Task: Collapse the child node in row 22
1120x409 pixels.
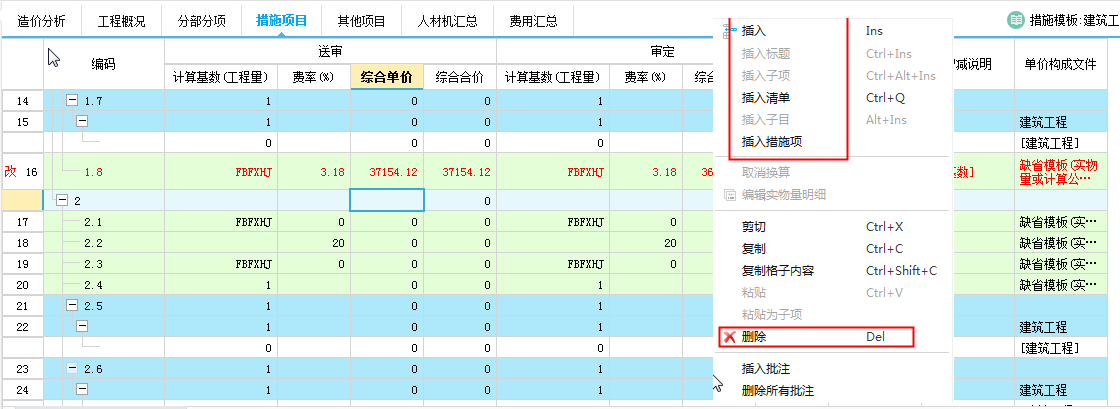Action: coord(83,326)
